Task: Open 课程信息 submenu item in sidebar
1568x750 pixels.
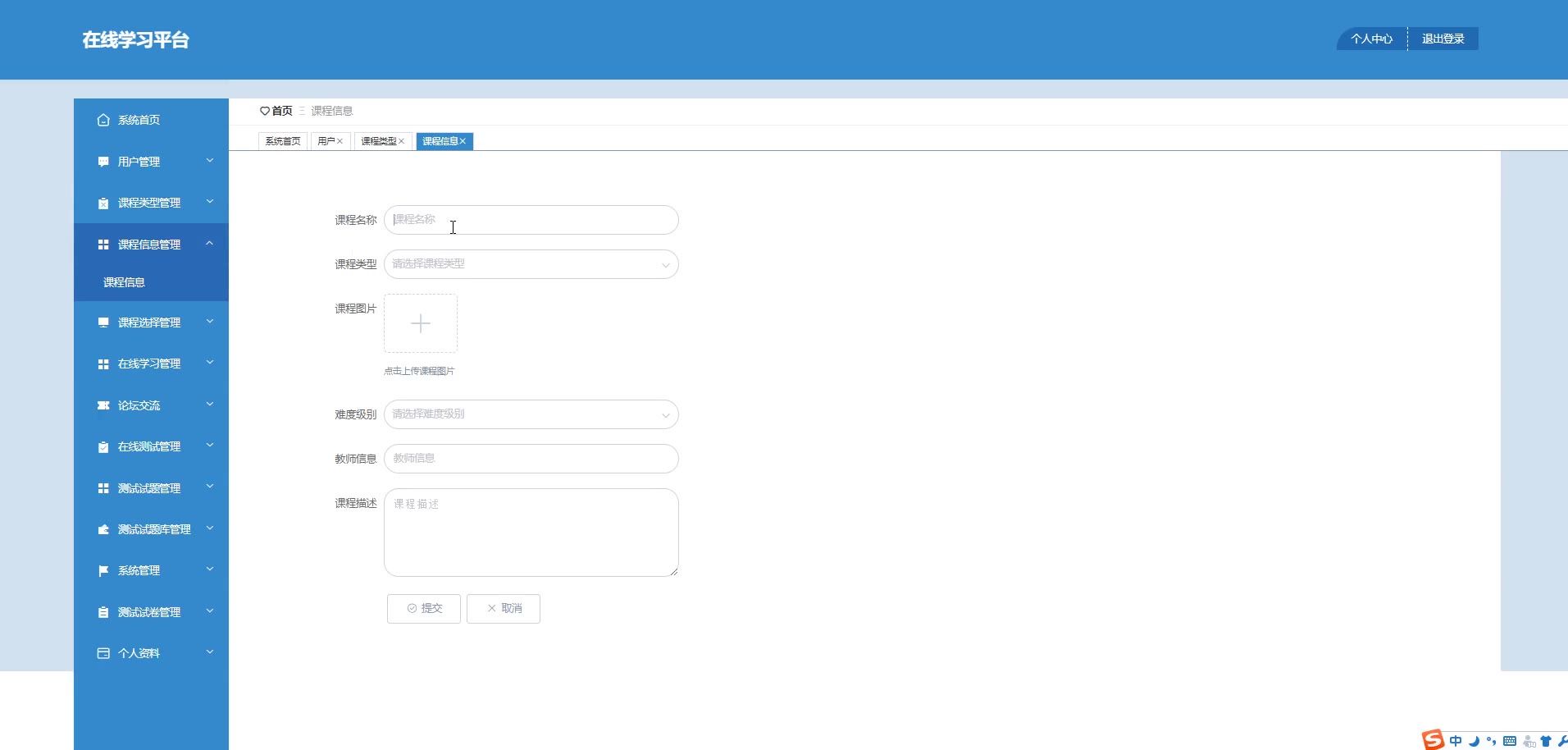Action: point(151,282)
